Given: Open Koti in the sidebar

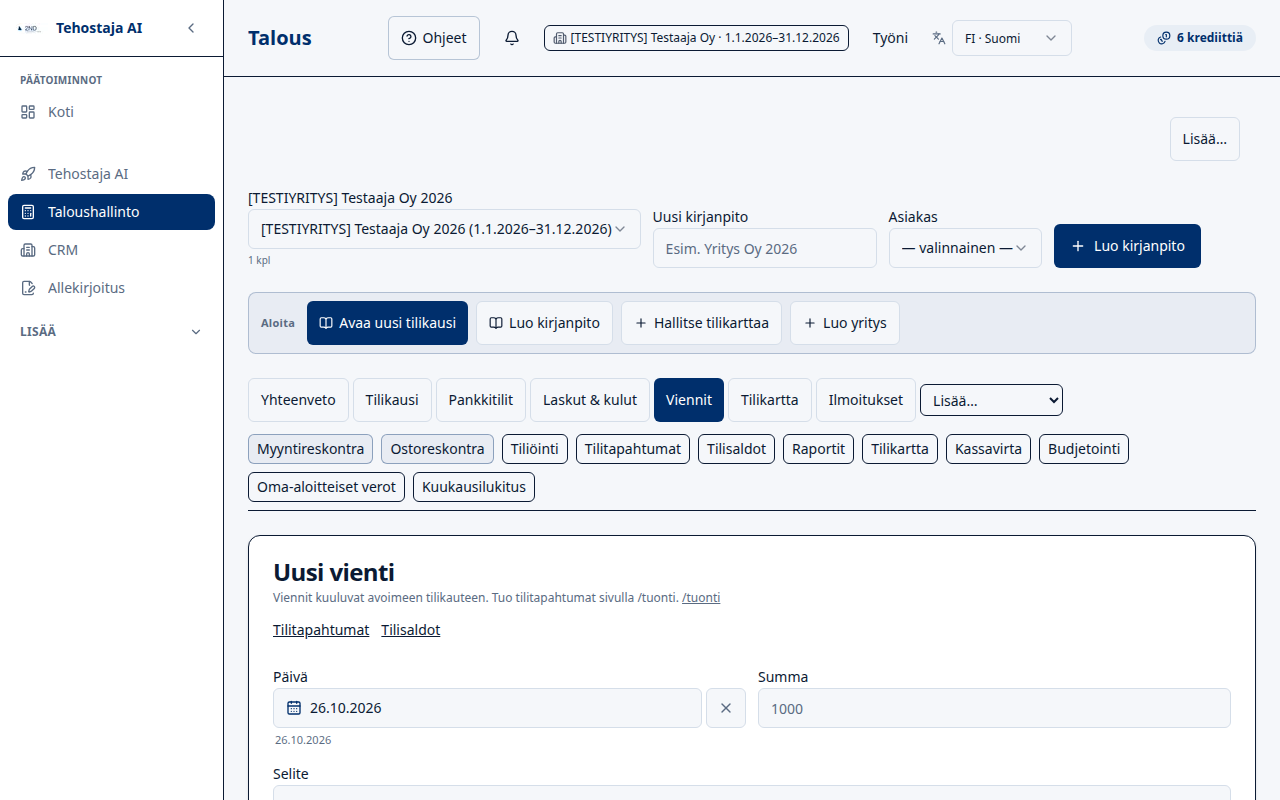Looking at the screenshot, I should (111, 112).
